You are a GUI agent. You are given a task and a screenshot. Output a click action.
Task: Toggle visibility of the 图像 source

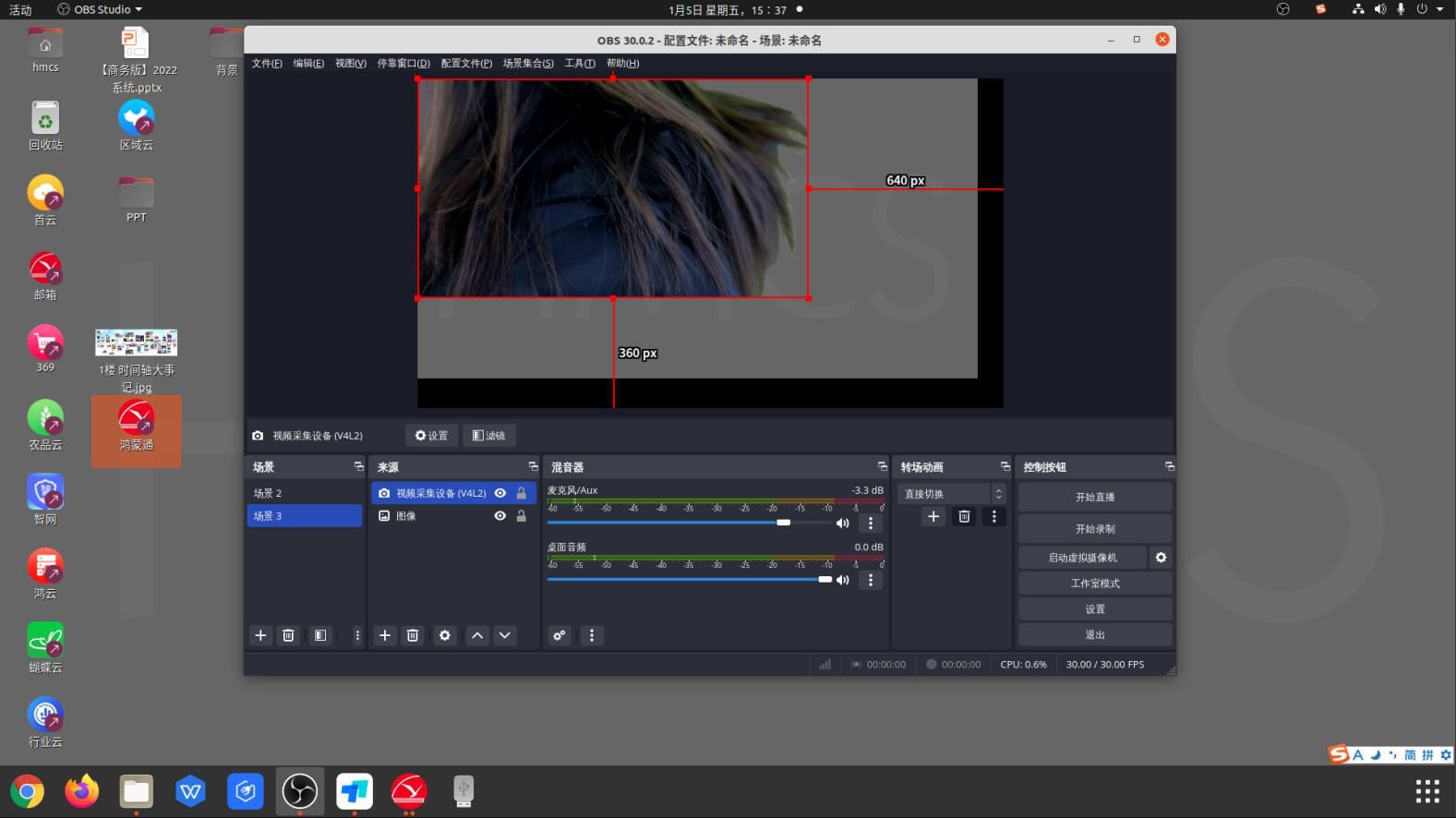pyautogui.click(x=500, y=516)
